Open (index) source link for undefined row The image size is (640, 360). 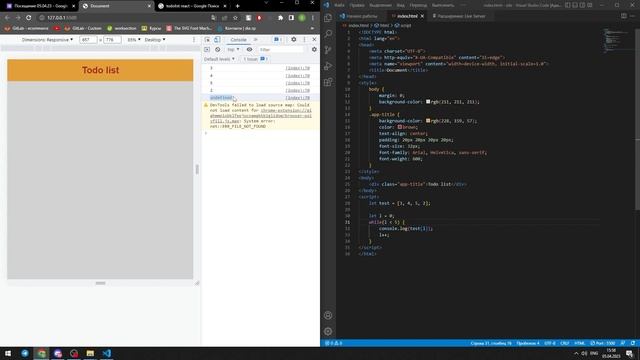(x=298, y=98)
